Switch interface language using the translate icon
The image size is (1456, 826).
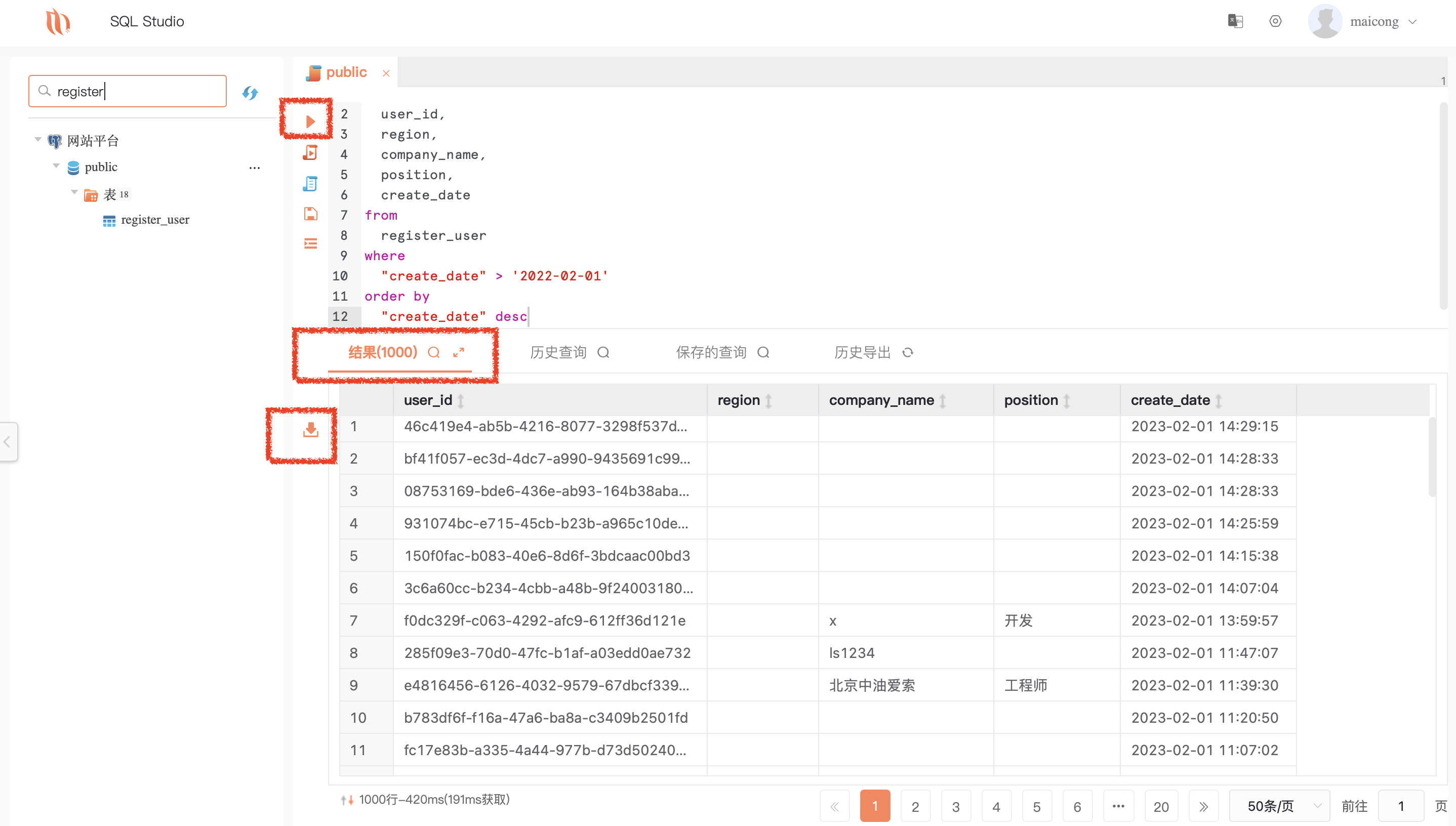click(1235, 21)
